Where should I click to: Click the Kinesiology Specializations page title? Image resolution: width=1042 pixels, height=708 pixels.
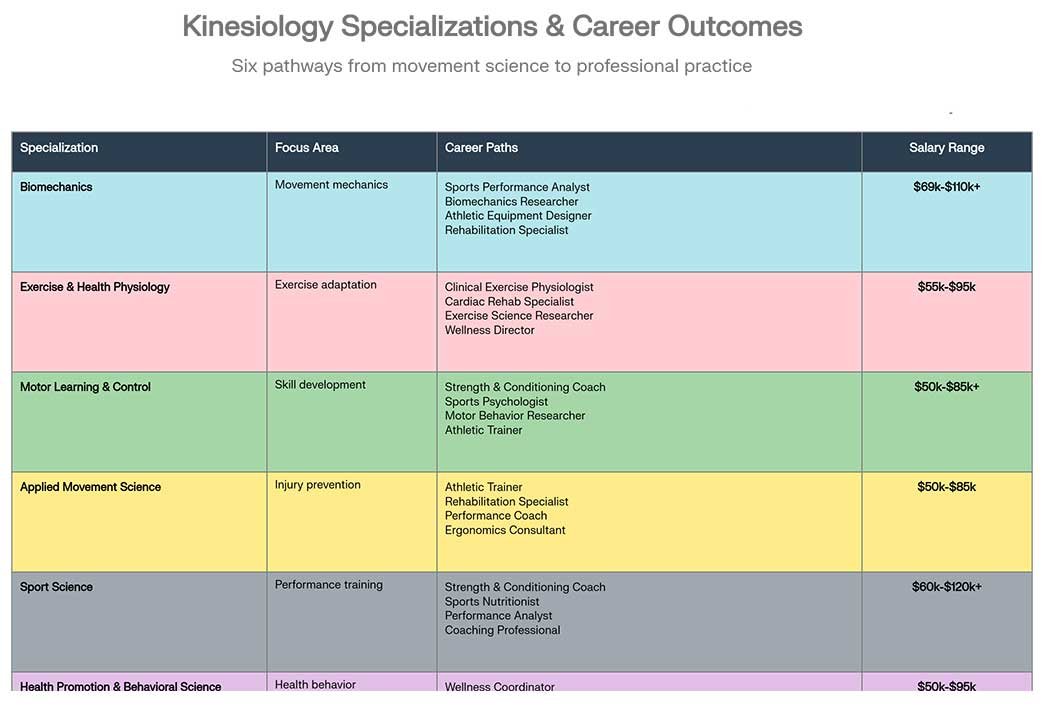[492, 26]
